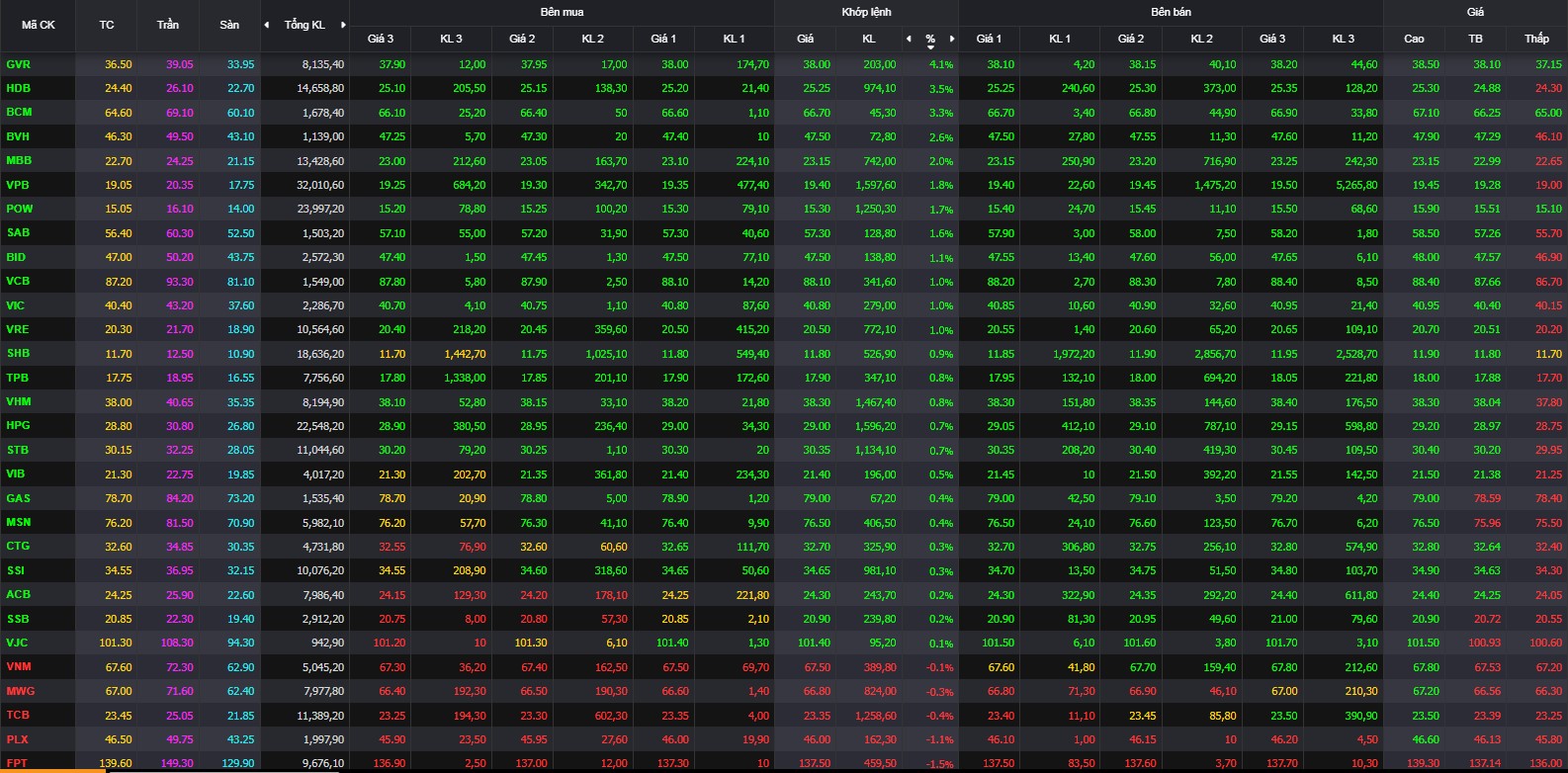Pick the MSN ticker
Image resolution: width=1568 pixels, height=773 pixels.
(19, 522)
